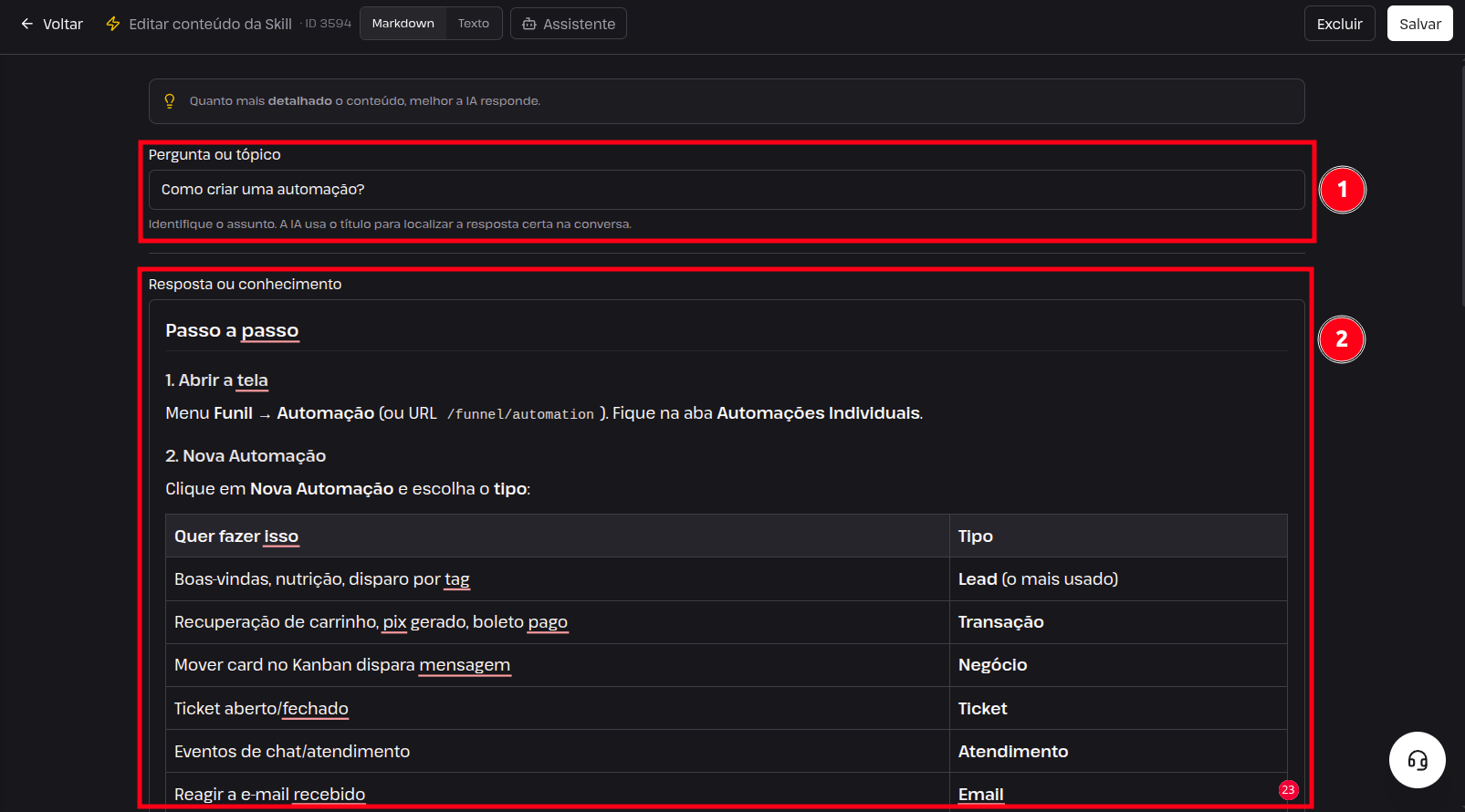1465x812 pixels.
Task: Switch editor to Markdown mode
Action: [x=403, y=24]
